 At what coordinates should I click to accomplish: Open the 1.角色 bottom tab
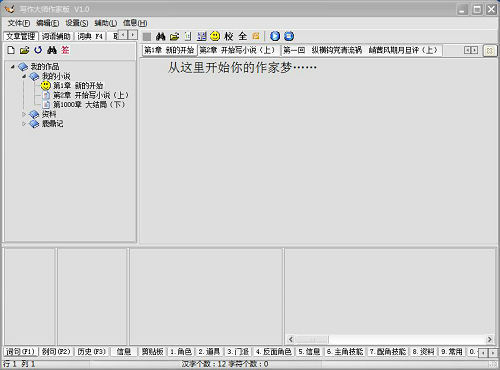pos(181,352)
